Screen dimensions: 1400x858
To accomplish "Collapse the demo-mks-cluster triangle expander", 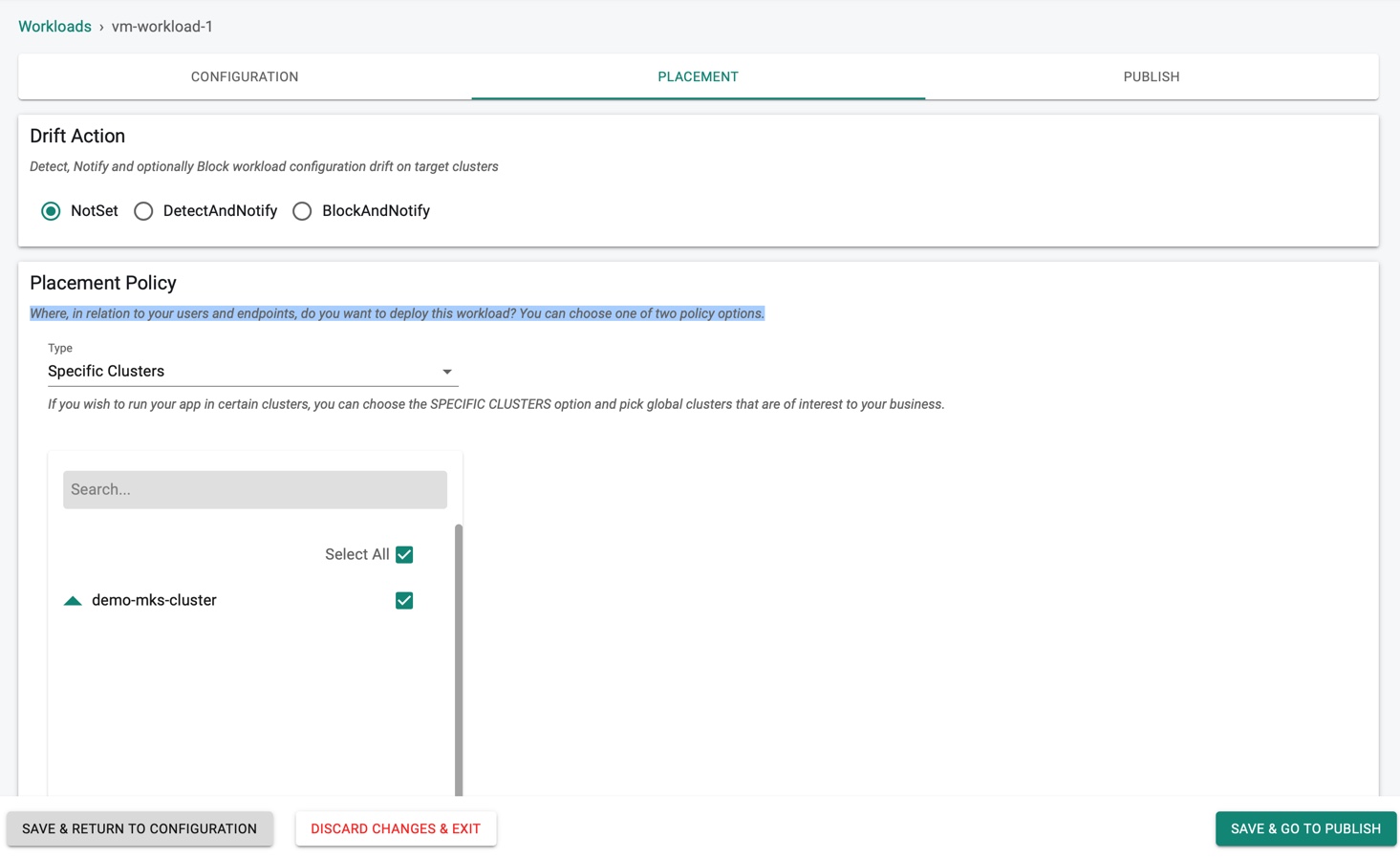I will pos(73,601).
